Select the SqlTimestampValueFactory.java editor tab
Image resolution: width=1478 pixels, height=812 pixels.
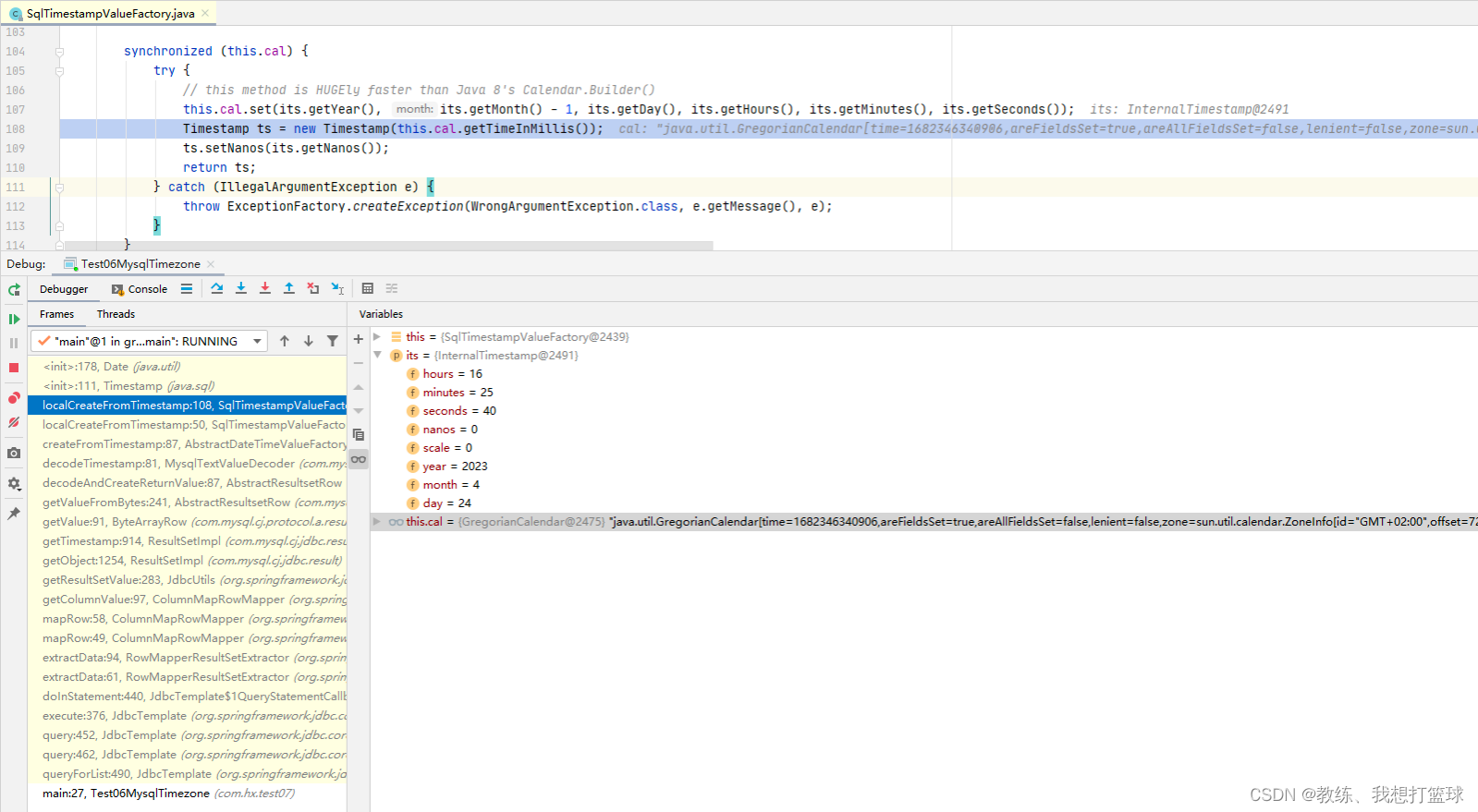pyautogui.click(x=109, y=13)
